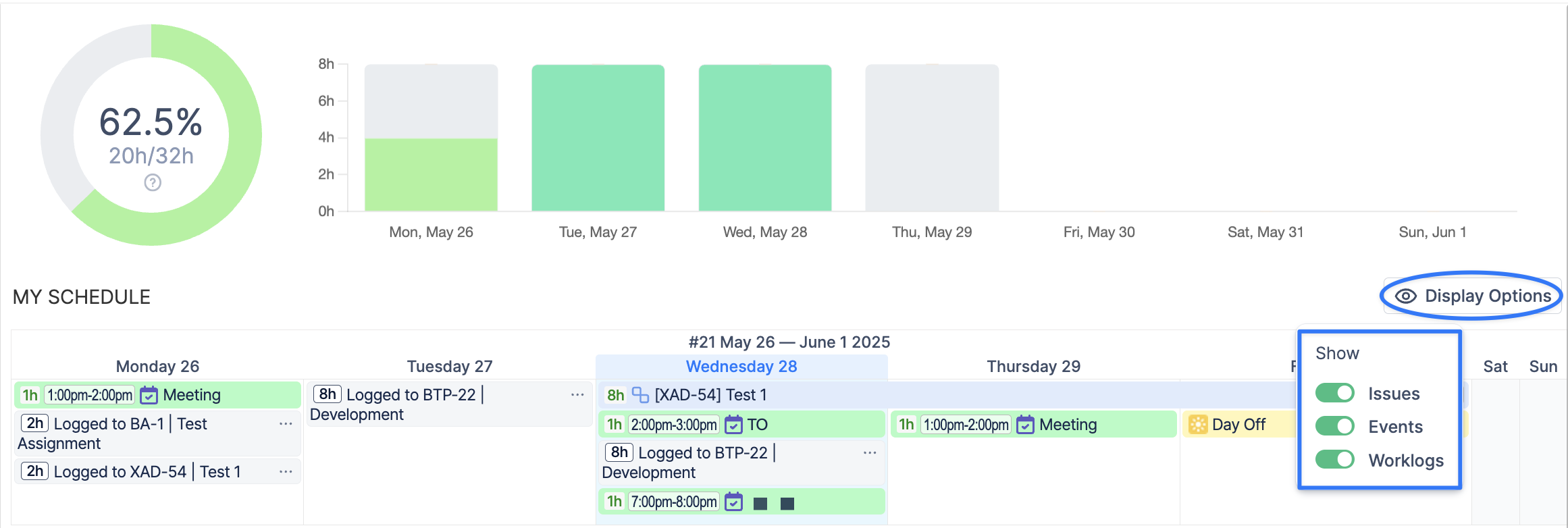Click the calendar icon beside the TO event
The height and width of the screenshot is (528, 1568).
point(733,425)
